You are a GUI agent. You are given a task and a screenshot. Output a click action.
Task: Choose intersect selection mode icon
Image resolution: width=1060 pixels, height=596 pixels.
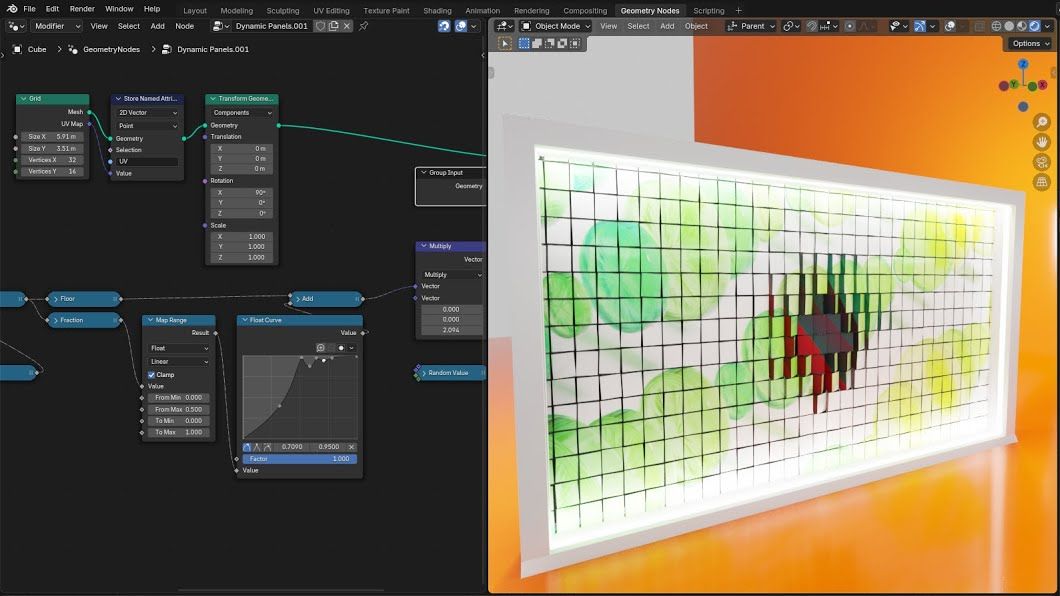[x=575, y=43]
